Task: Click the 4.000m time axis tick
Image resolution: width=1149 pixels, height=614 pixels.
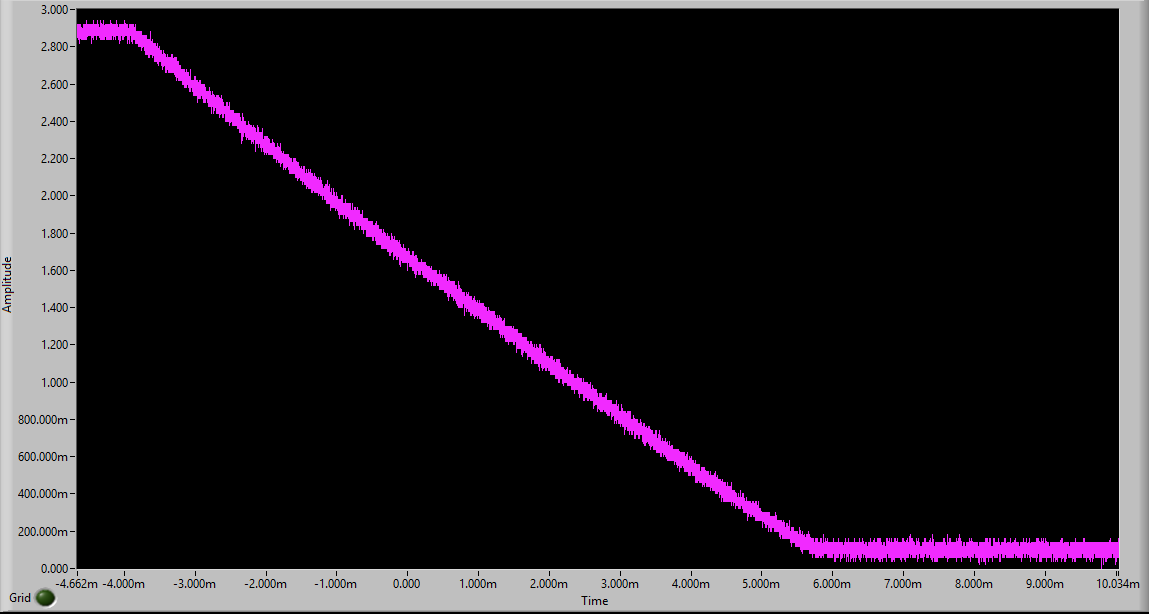Action: 690,584
